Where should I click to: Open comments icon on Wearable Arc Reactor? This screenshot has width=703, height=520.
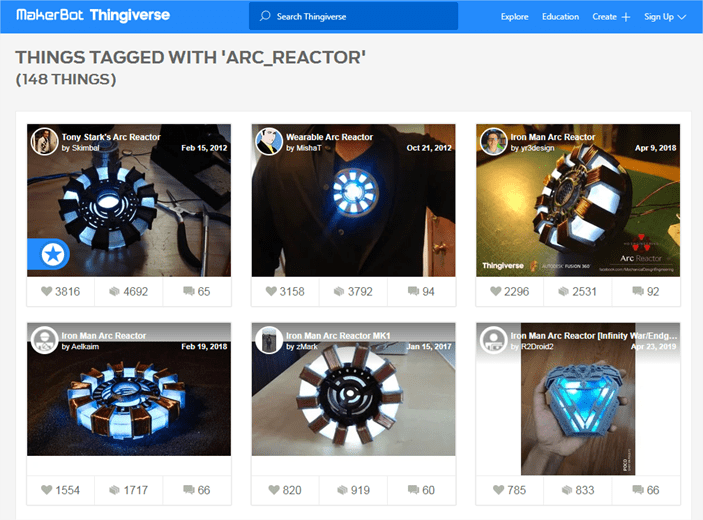pyautogui.click(x=413, y=291)
